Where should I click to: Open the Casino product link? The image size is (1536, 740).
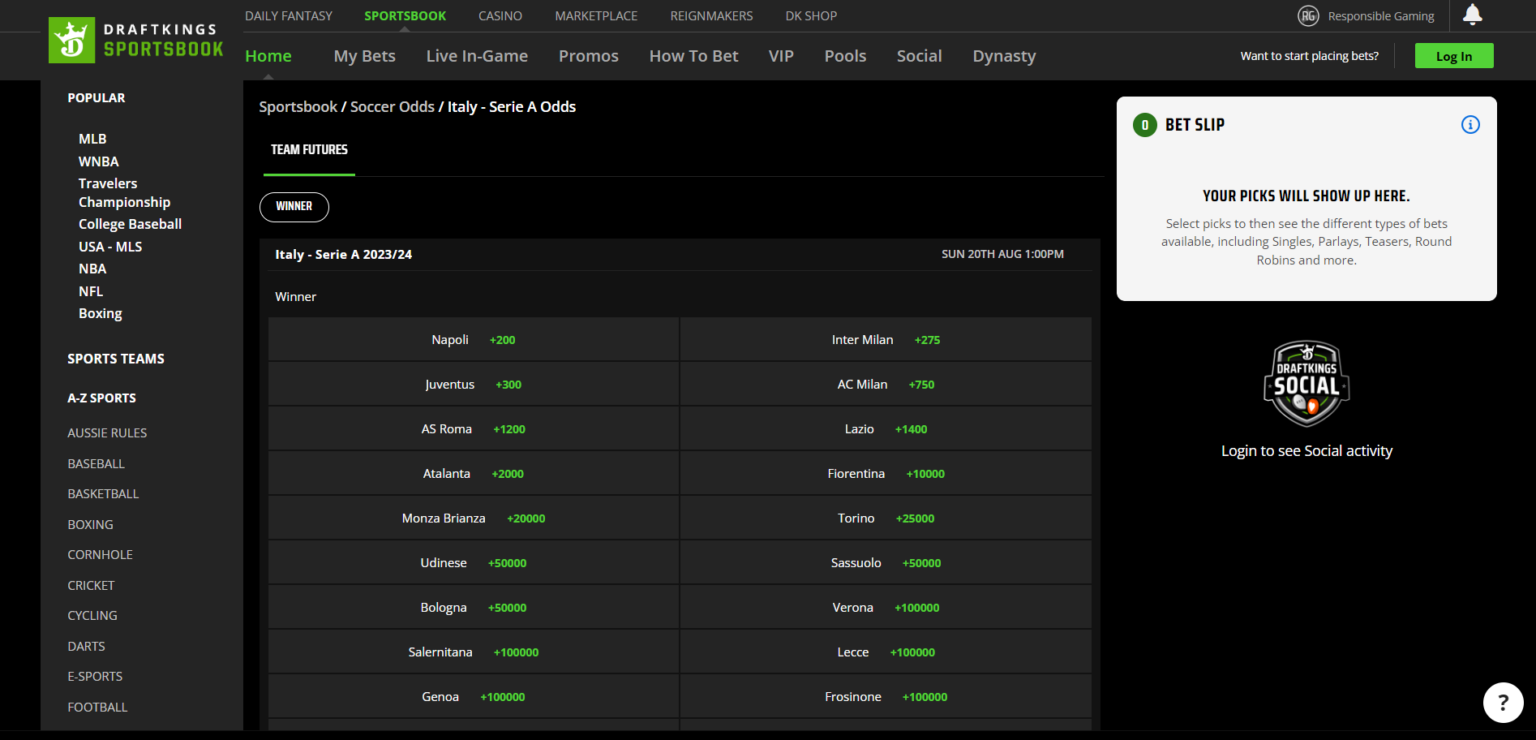(x=500, y=16)
